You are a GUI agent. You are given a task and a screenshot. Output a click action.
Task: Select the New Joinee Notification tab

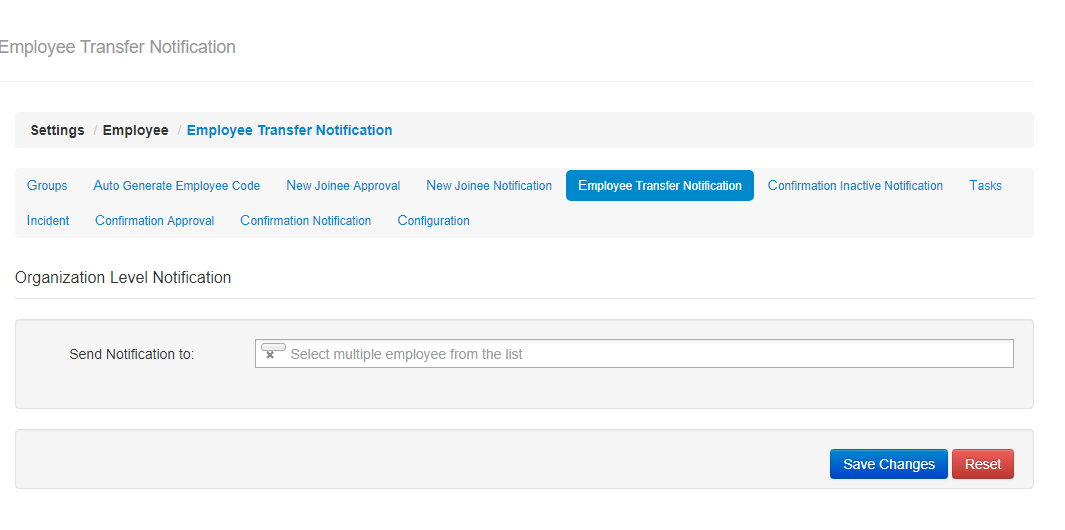point(489,186)
